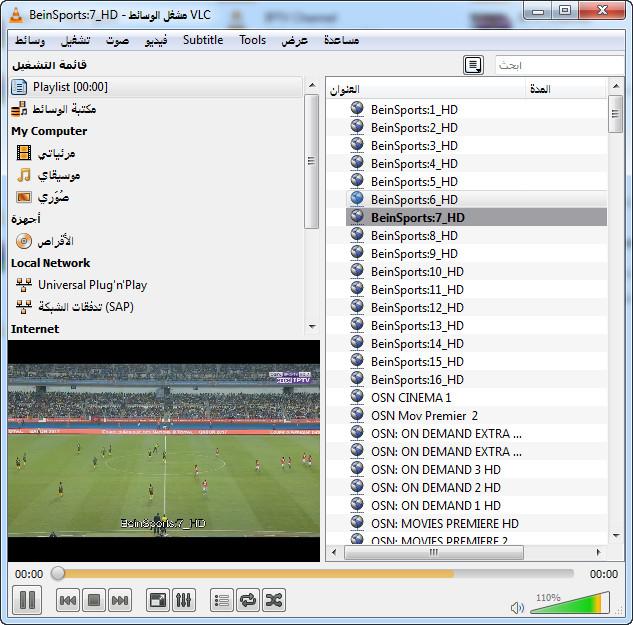Open the Subtitle menu

point(203,40)
